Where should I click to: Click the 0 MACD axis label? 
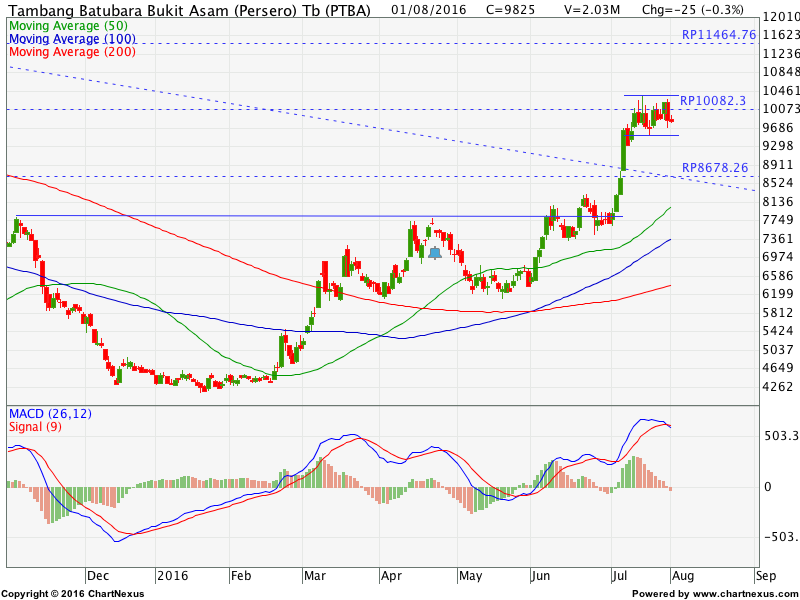click(x=767, y=487)
